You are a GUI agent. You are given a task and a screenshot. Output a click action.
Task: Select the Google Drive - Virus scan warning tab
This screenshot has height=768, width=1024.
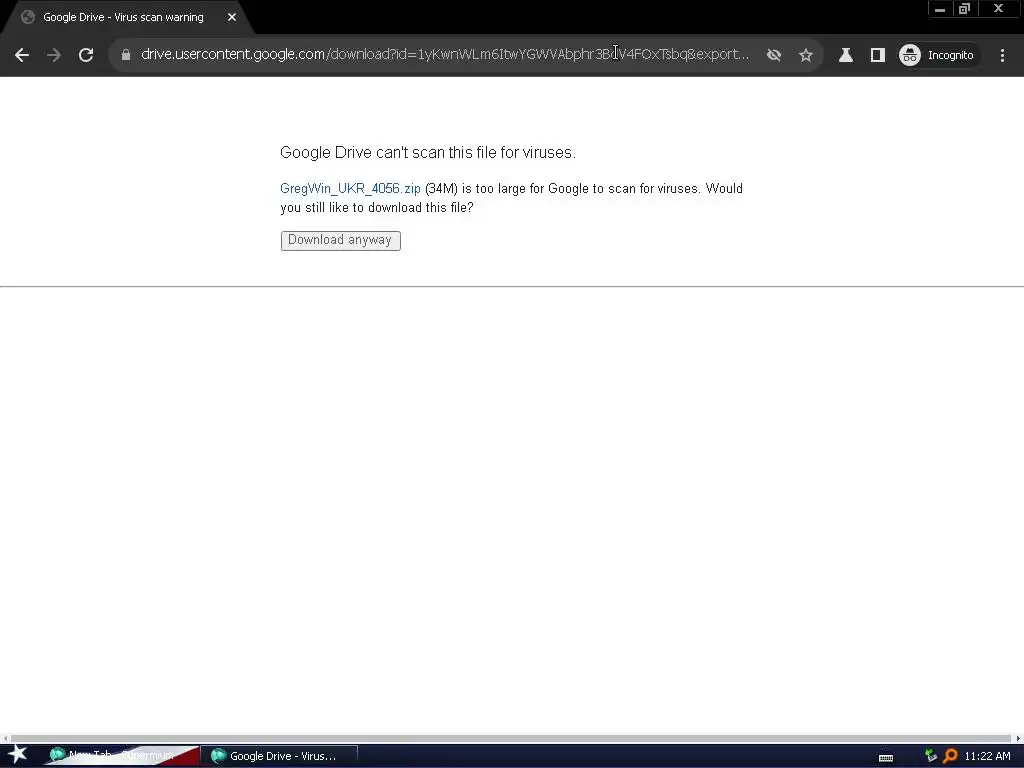point(123,17)
